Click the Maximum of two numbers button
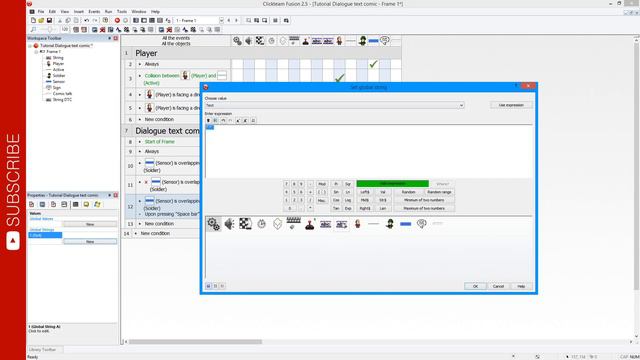This screenshot has height=360, width=640. (424, 208)
